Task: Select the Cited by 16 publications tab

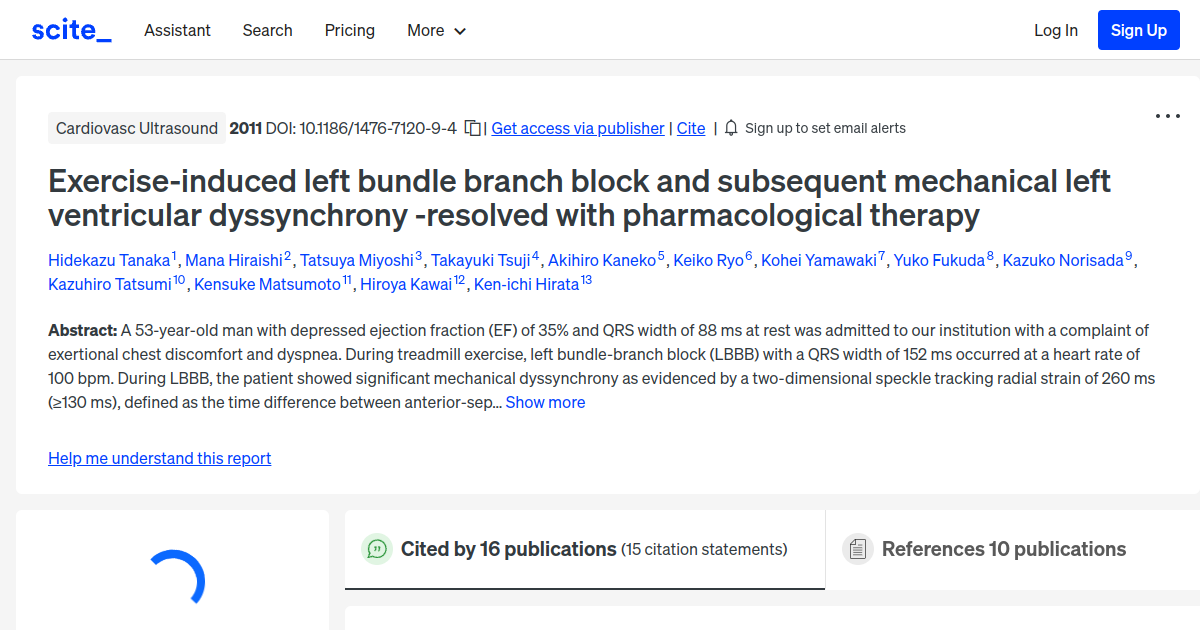Action: point(507,548)
